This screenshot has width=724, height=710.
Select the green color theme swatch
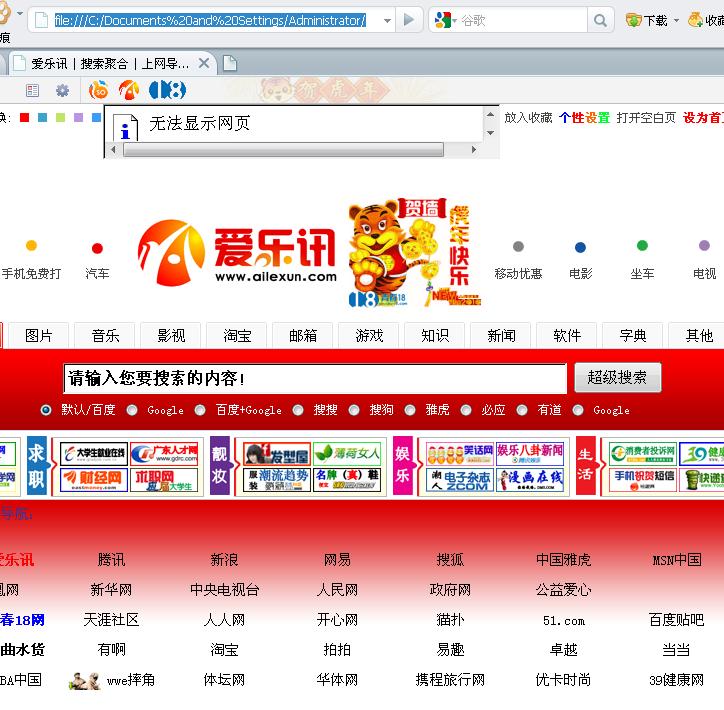click(60, 118)
